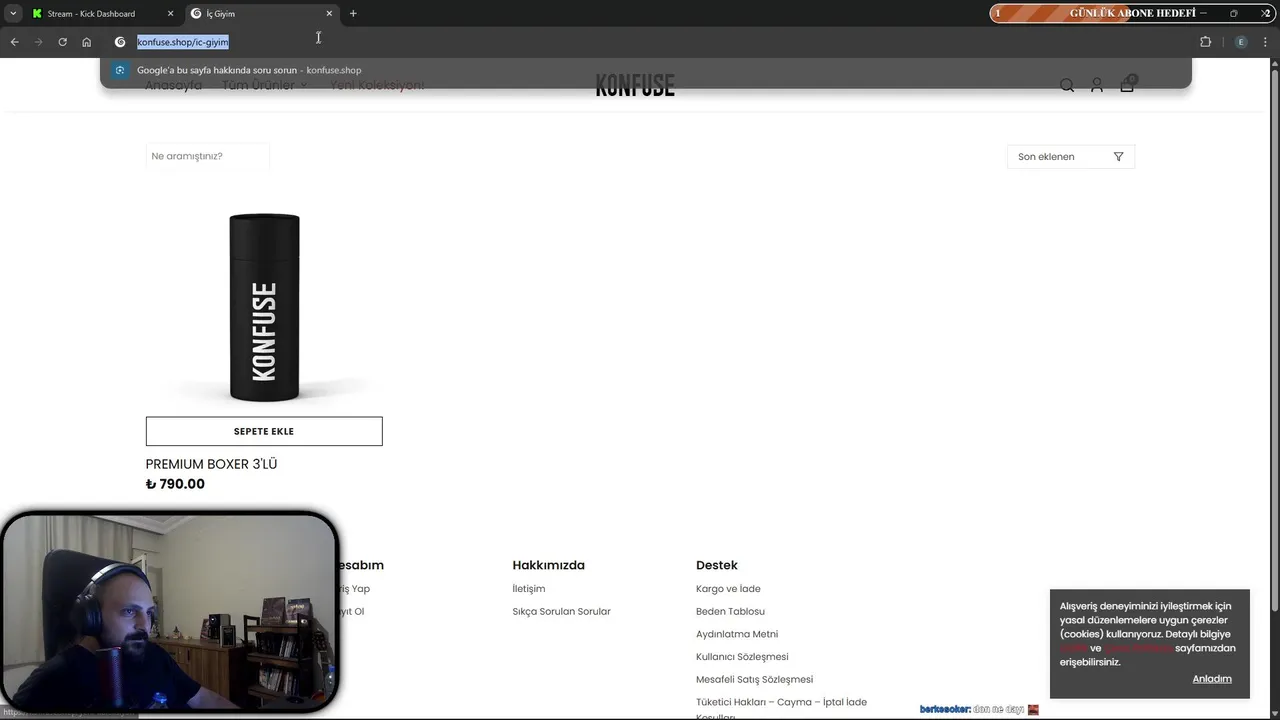Screen dimensions: 1280x720
Task: Open Kargo ve İade link
Action: (728, 589)
